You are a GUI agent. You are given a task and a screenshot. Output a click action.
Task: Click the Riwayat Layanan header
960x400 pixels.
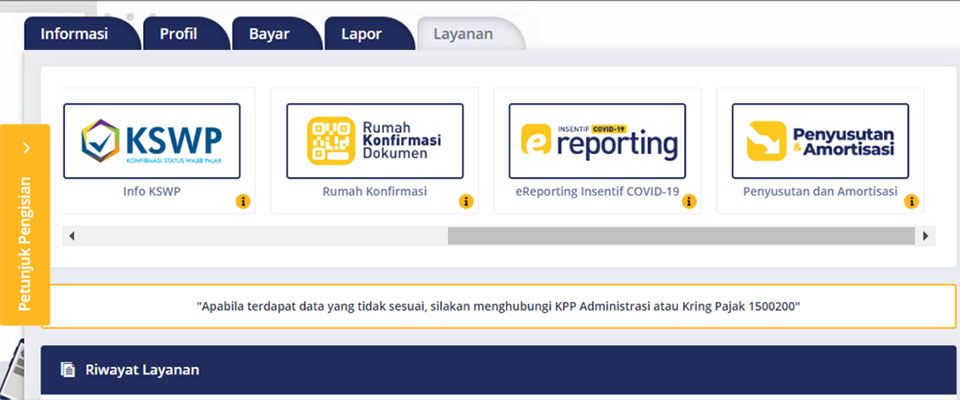(x=498, y=370)
